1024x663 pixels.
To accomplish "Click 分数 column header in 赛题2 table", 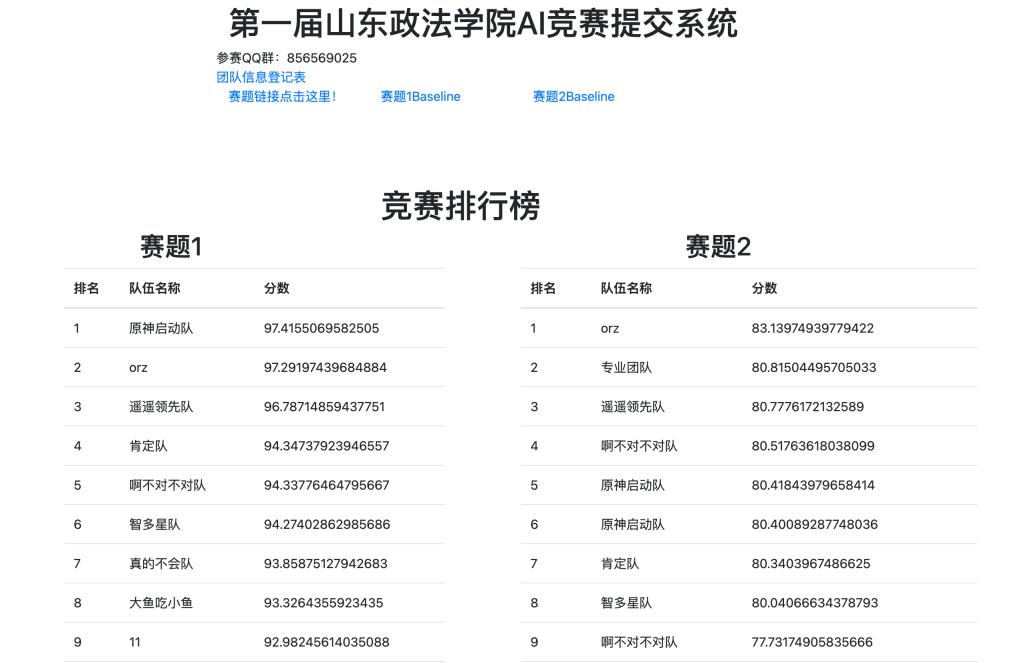I will 764,288.
